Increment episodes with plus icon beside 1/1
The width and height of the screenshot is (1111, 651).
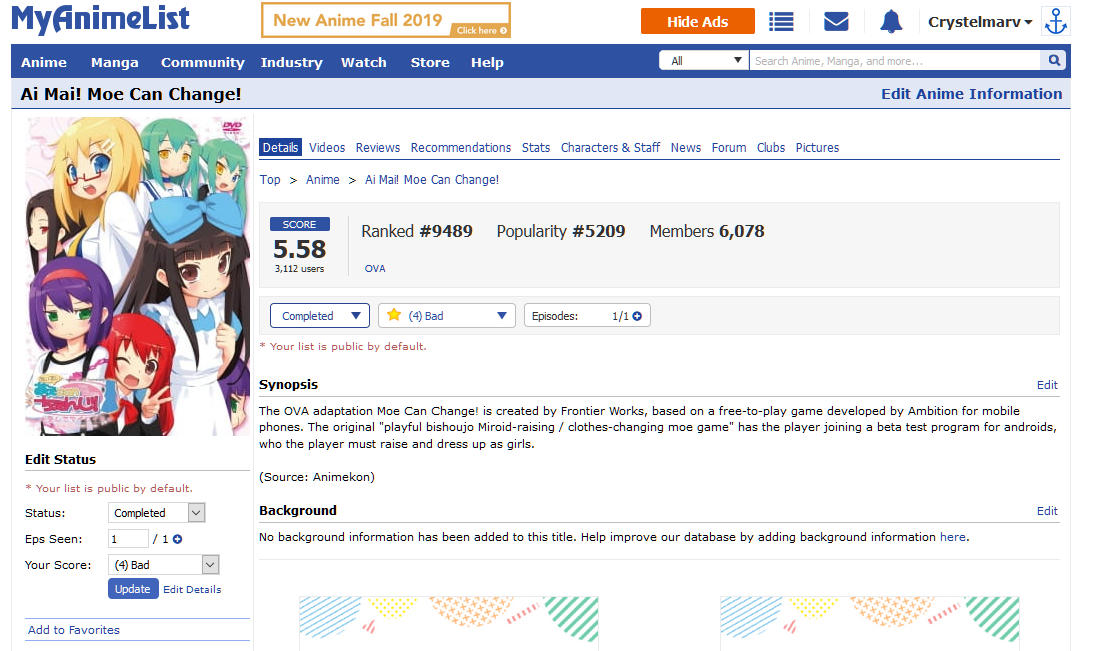click(x=637, y=316)
